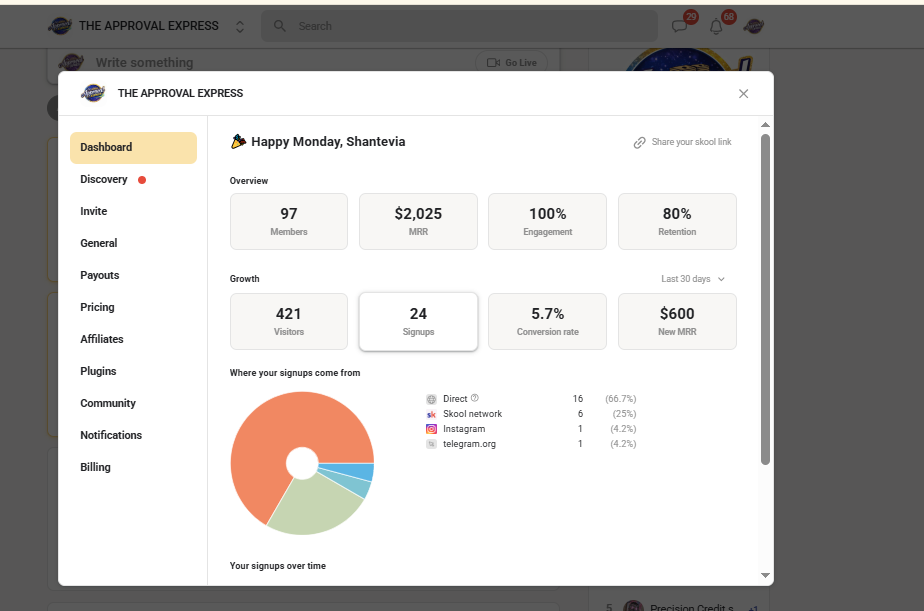Click the Go Live button behind the modal
The height and width of the screenshot is (611, 924).
(512, 62)
